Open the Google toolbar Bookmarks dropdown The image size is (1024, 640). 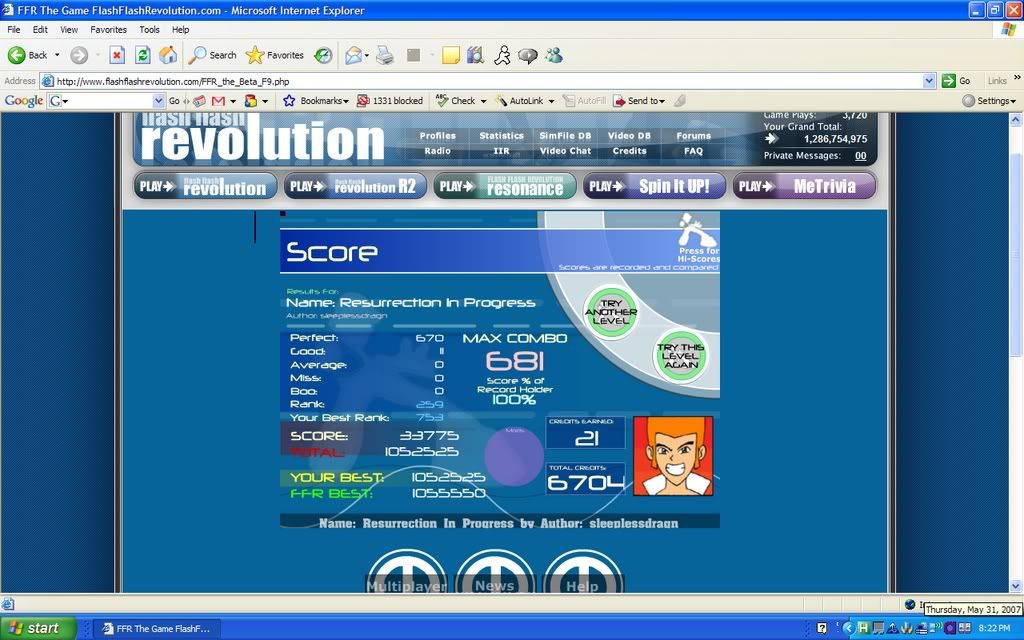[x=315, y=101]
